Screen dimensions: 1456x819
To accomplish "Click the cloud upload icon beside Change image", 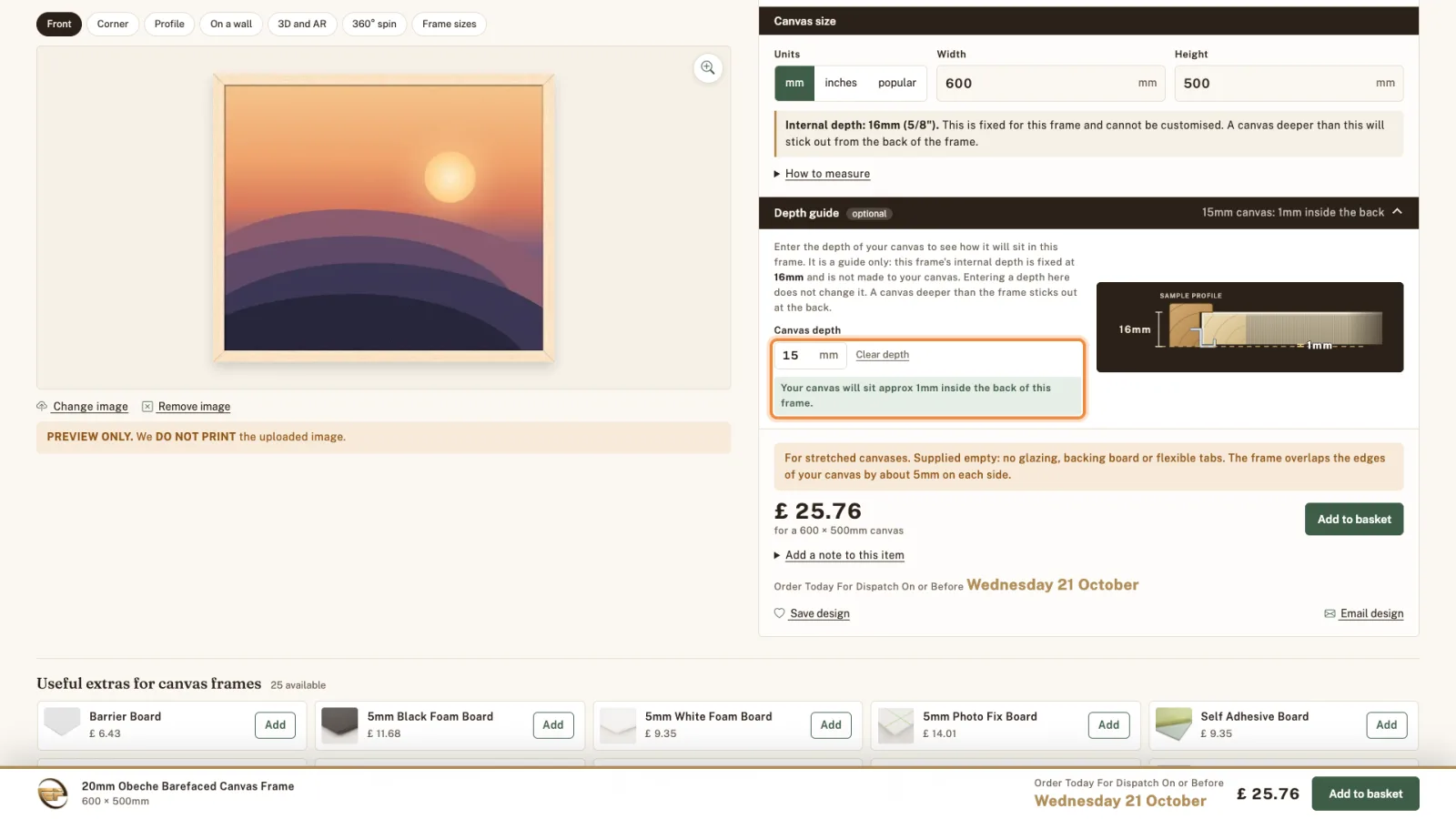I will coord(42,406).
